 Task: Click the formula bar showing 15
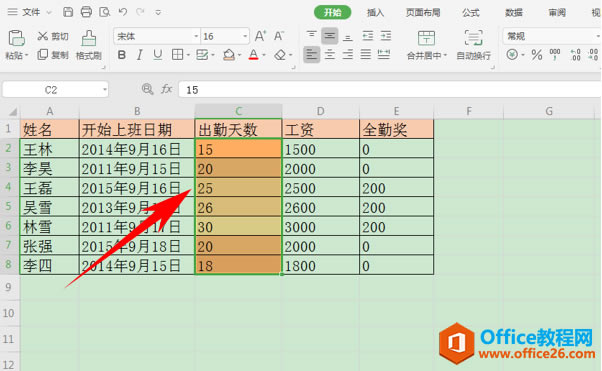(x=390, y=90)
